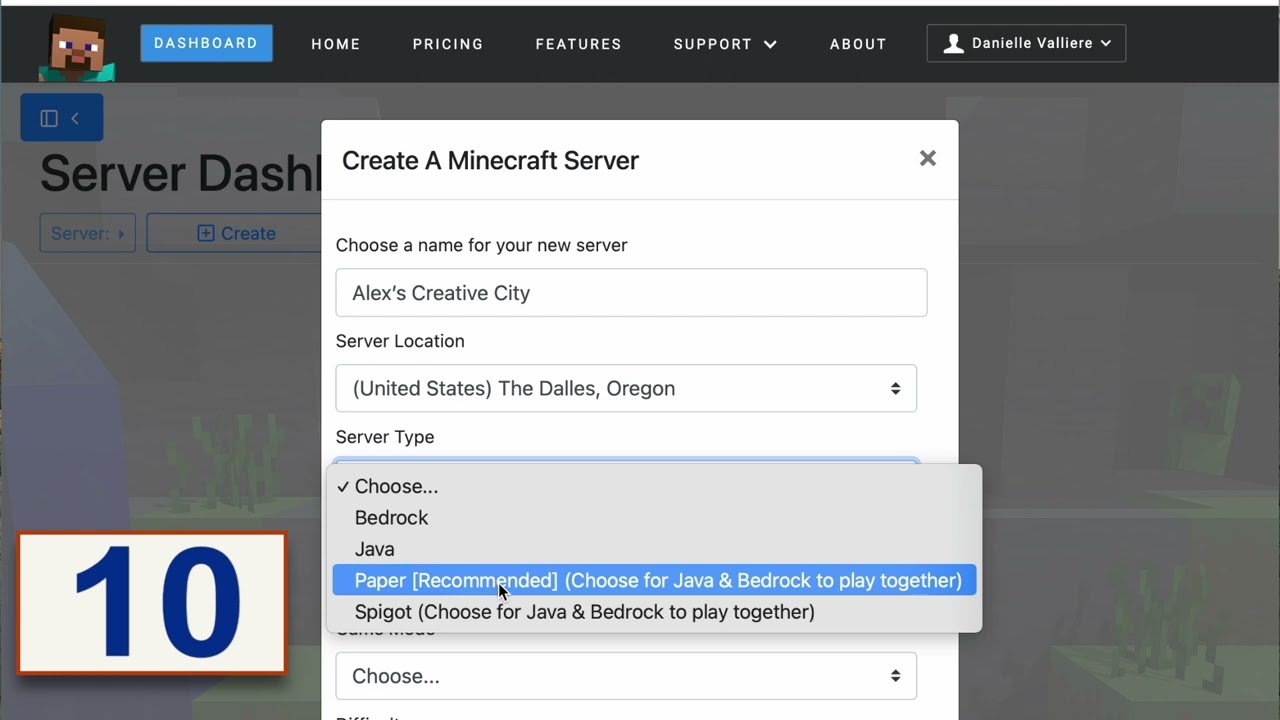This screenshot has height=720, width=1280.
Task: Click the server name input field
Action: point(631,293)
